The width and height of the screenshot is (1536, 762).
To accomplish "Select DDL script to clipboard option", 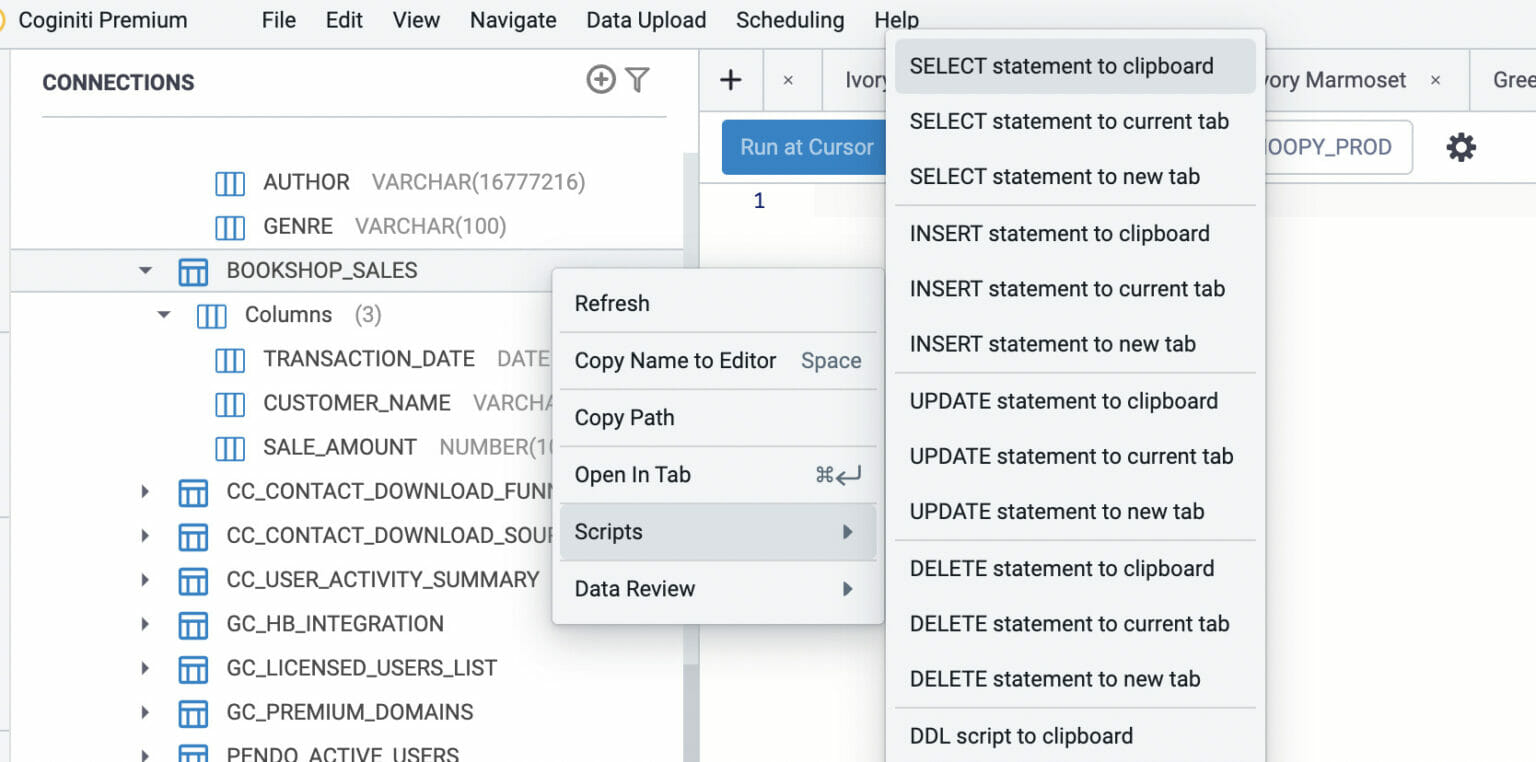I will coord(1020,735).
